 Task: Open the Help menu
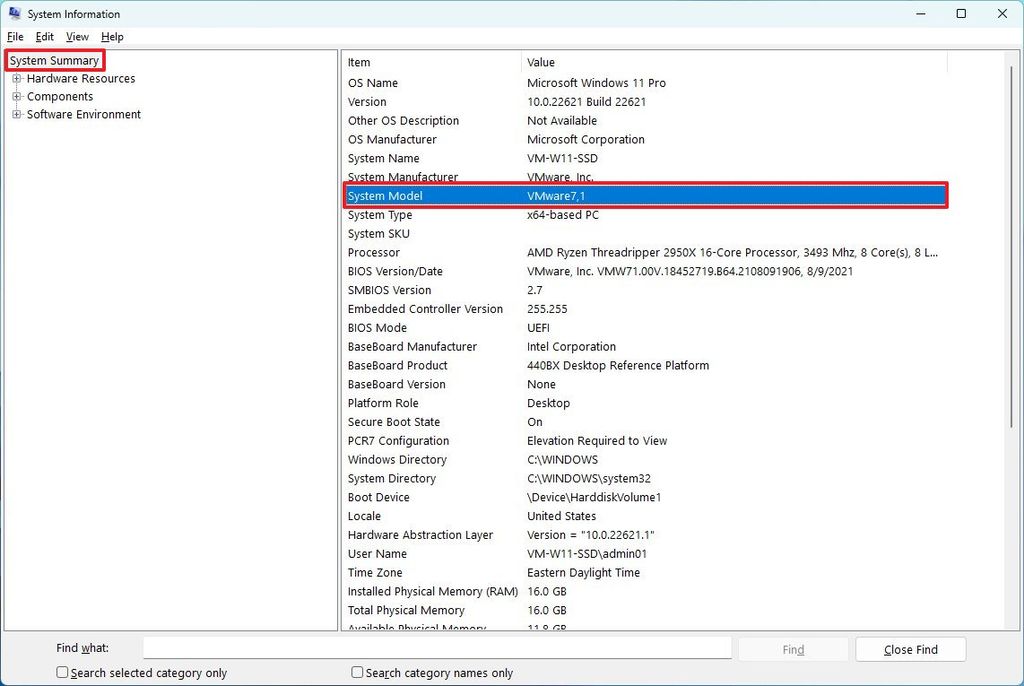[x=112, y=36]
